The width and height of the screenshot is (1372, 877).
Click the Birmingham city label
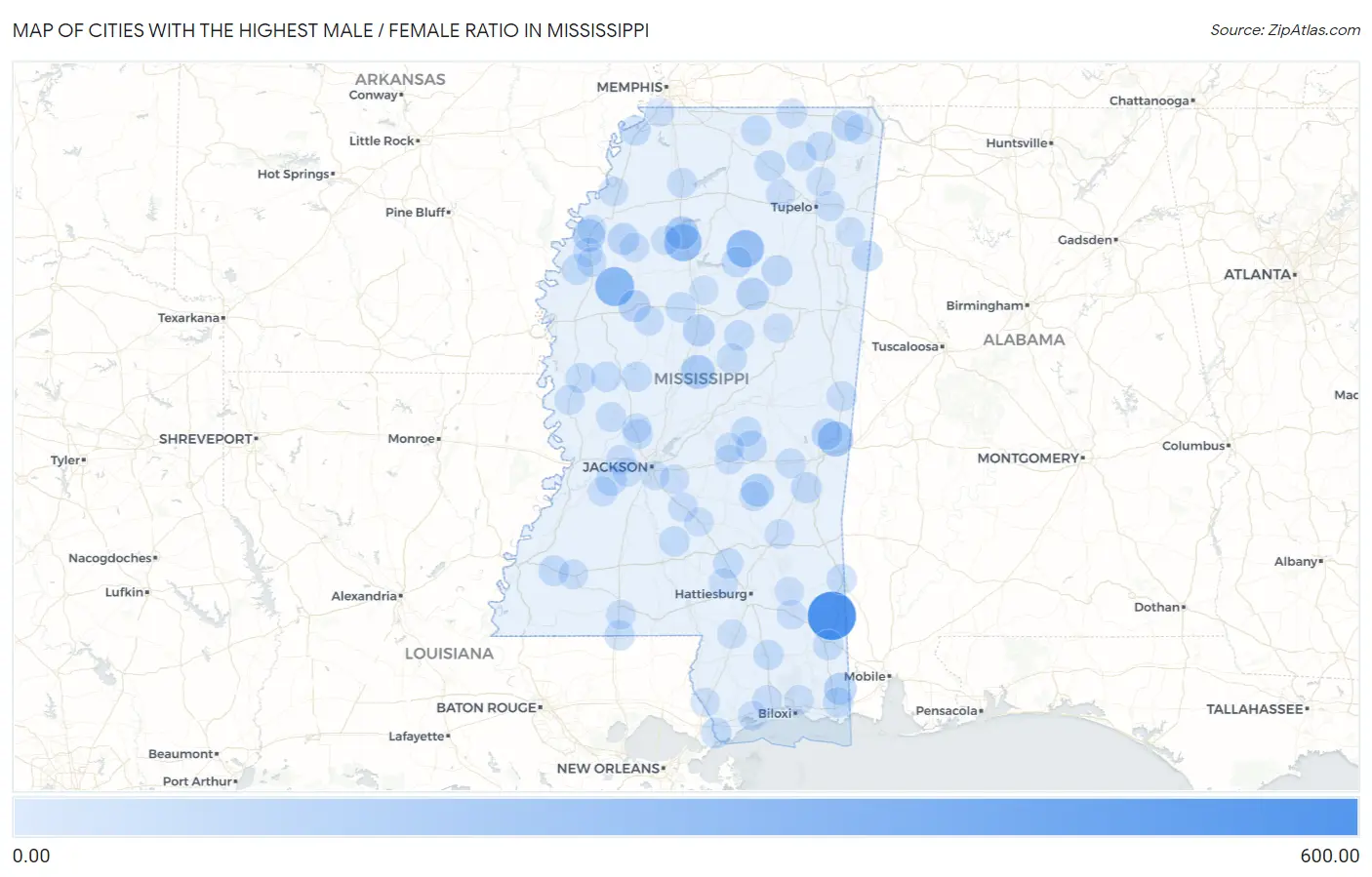[985, 305]
